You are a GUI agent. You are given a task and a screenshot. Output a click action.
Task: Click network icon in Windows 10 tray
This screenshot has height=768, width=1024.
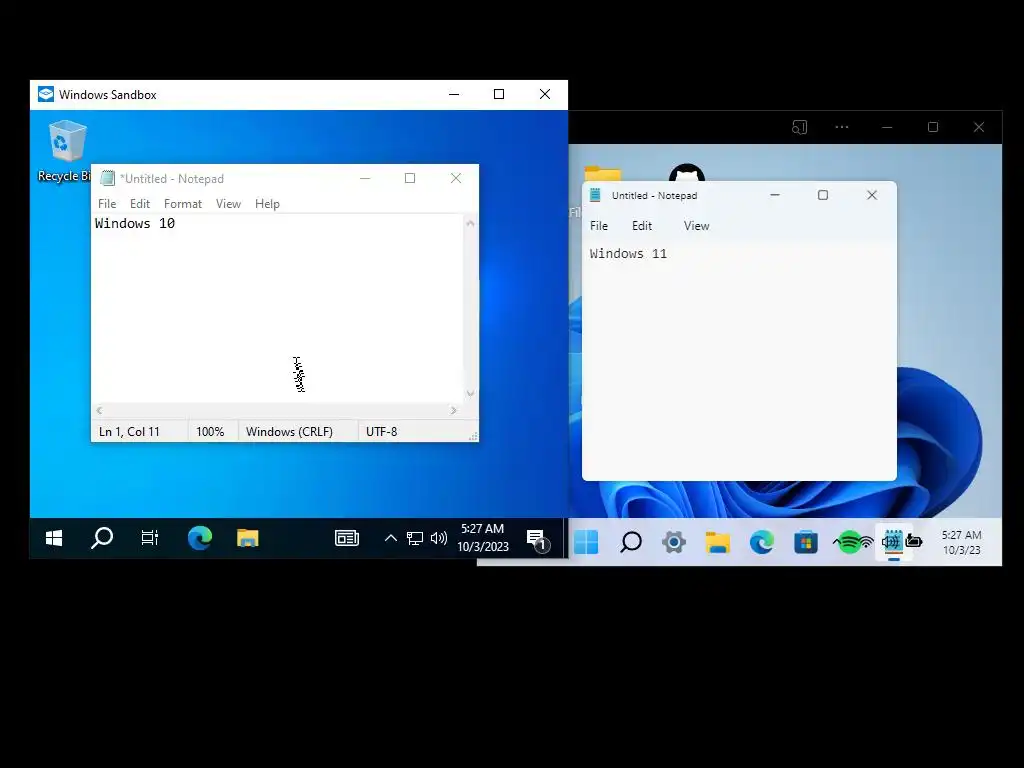pyautogui.click(x=415, y=538)
